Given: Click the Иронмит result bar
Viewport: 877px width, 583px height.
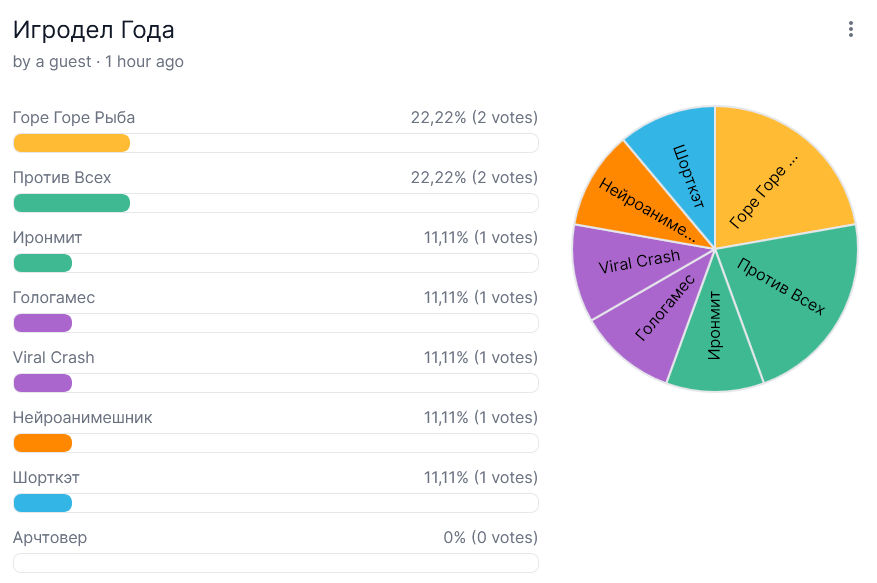Looking at the screenshot, I should point(43,263).
